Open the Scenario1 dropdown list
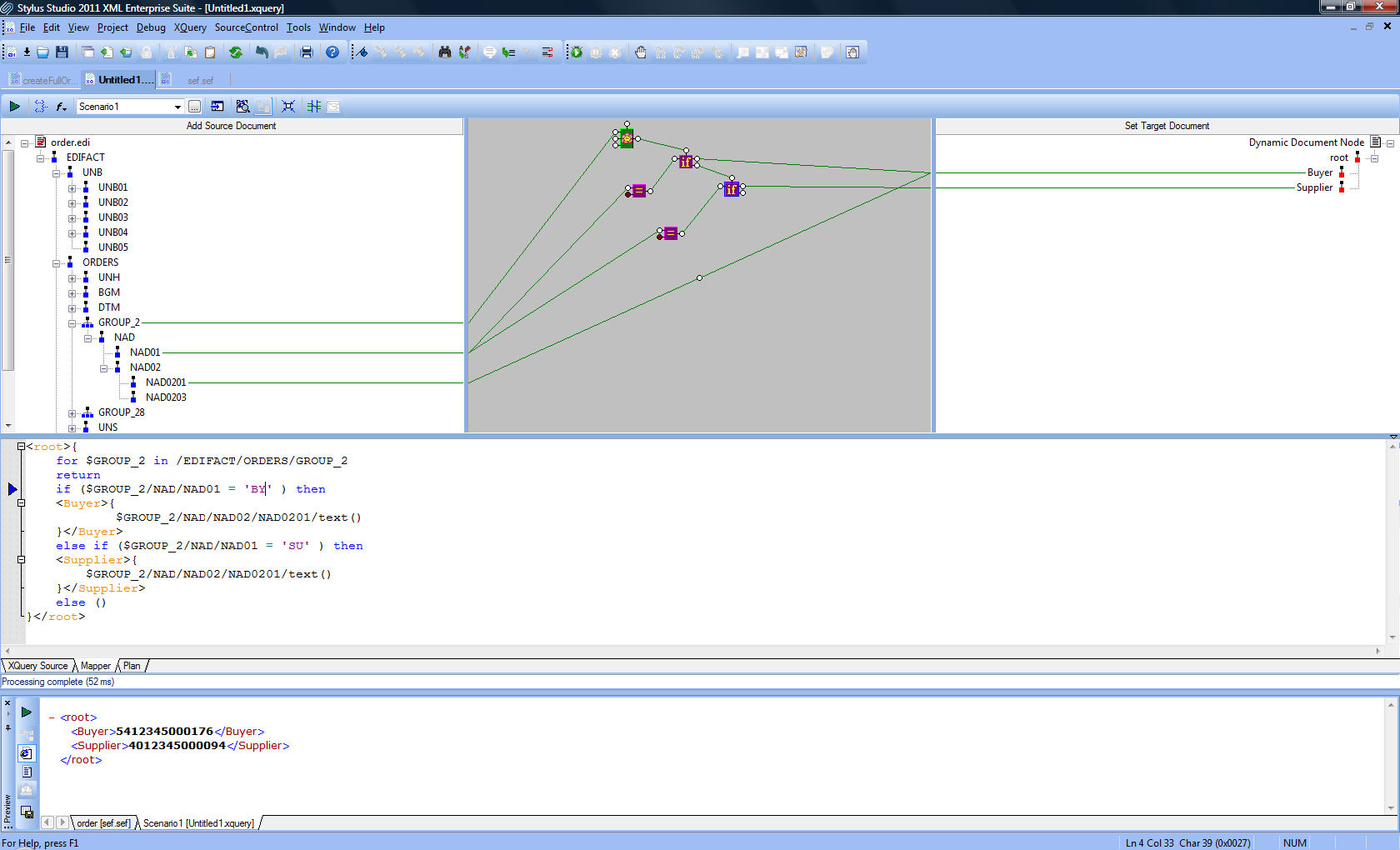Screen dimensions: 1400x850 [177, 107]
